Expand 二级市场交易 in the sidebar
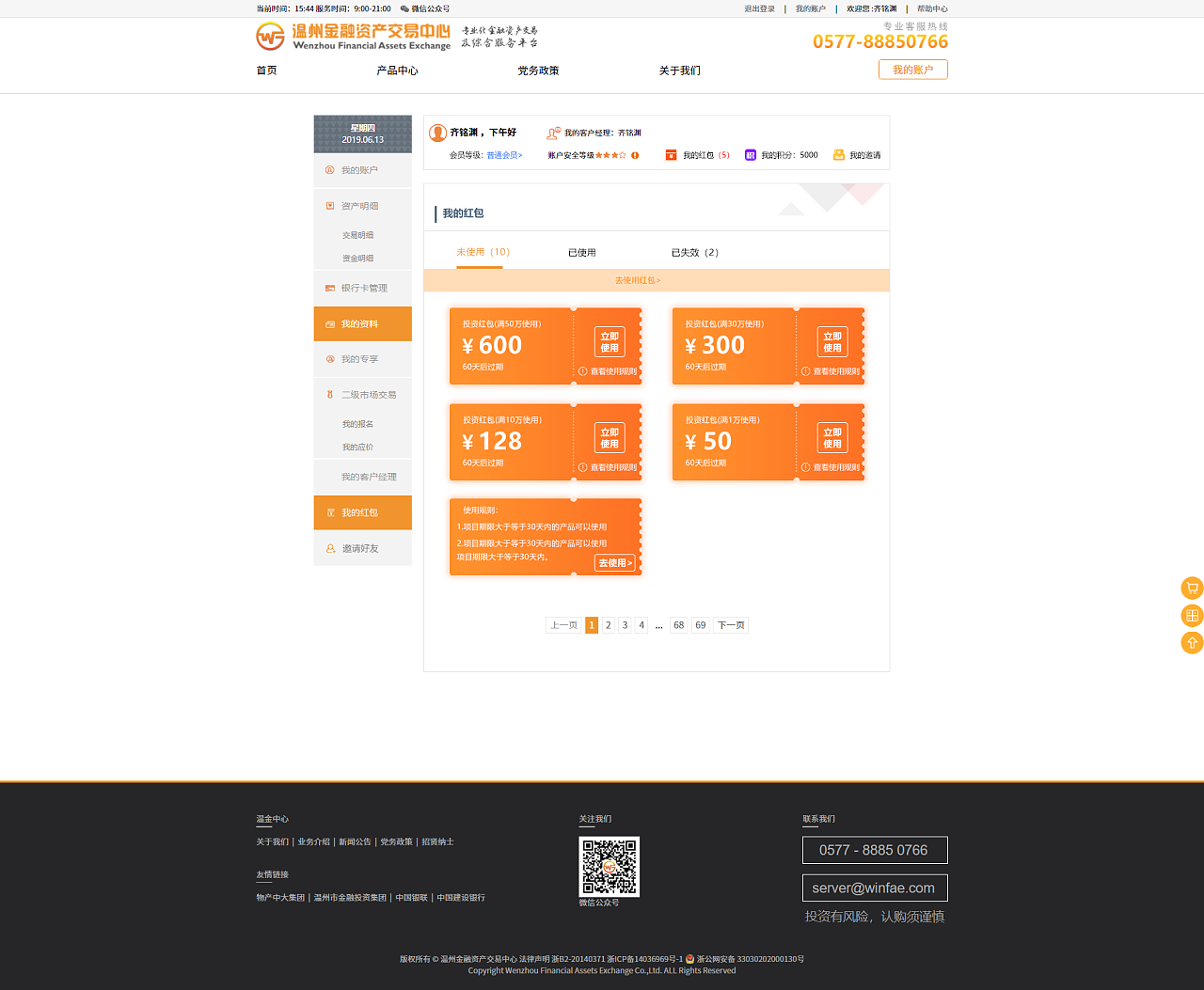The image size is (1204, 990). pyautogui.click(x=368, y=395)
